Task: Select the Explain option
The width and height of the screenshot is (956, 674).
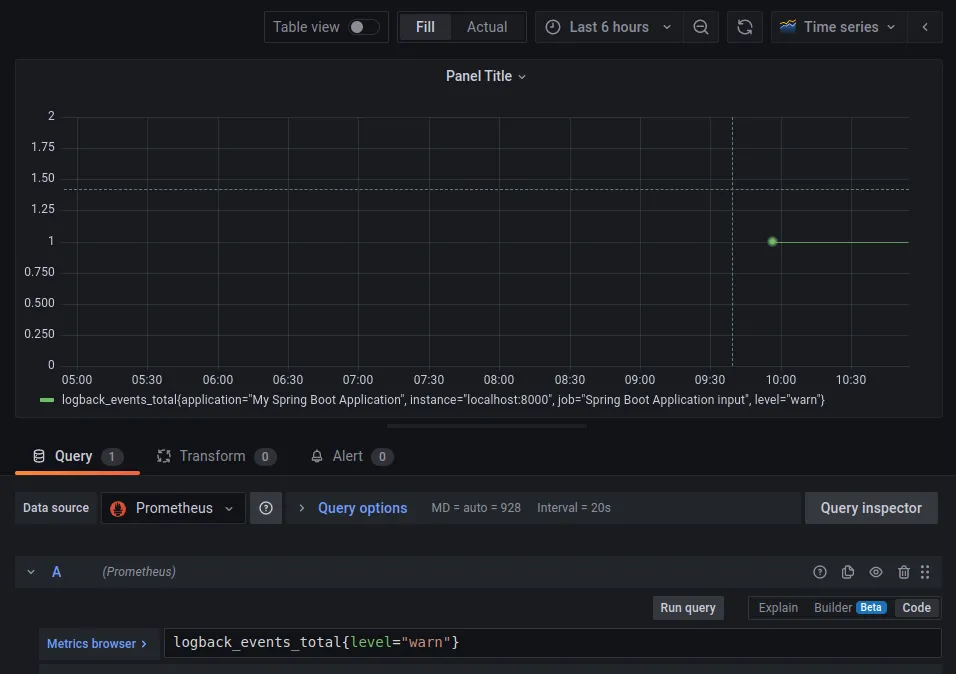Action: pyautogui.click(x=778, y=608)
